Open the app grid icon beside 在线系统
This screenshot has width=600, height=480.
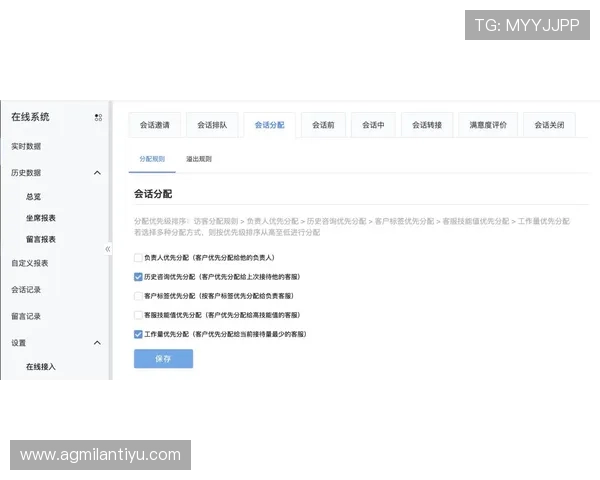(x=98, y=118)
